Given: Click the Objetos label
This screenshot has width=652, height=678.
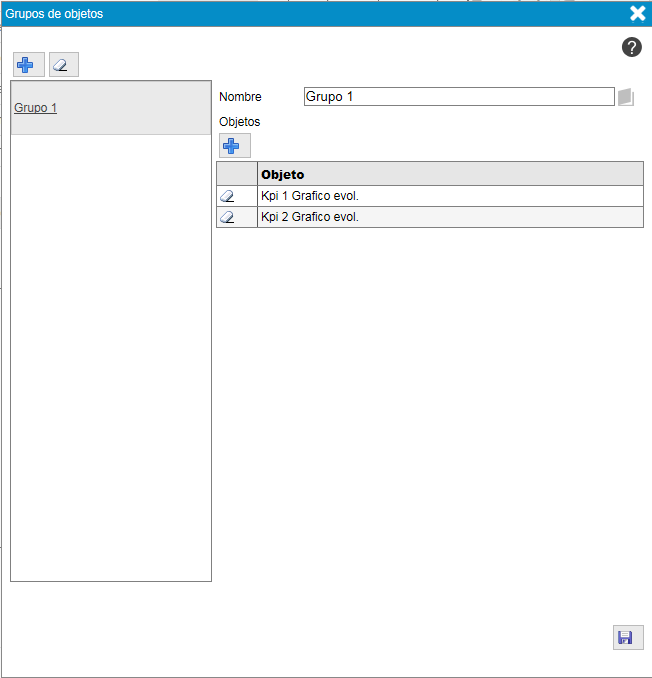Looking at the screenshot, I should [239, 121].
